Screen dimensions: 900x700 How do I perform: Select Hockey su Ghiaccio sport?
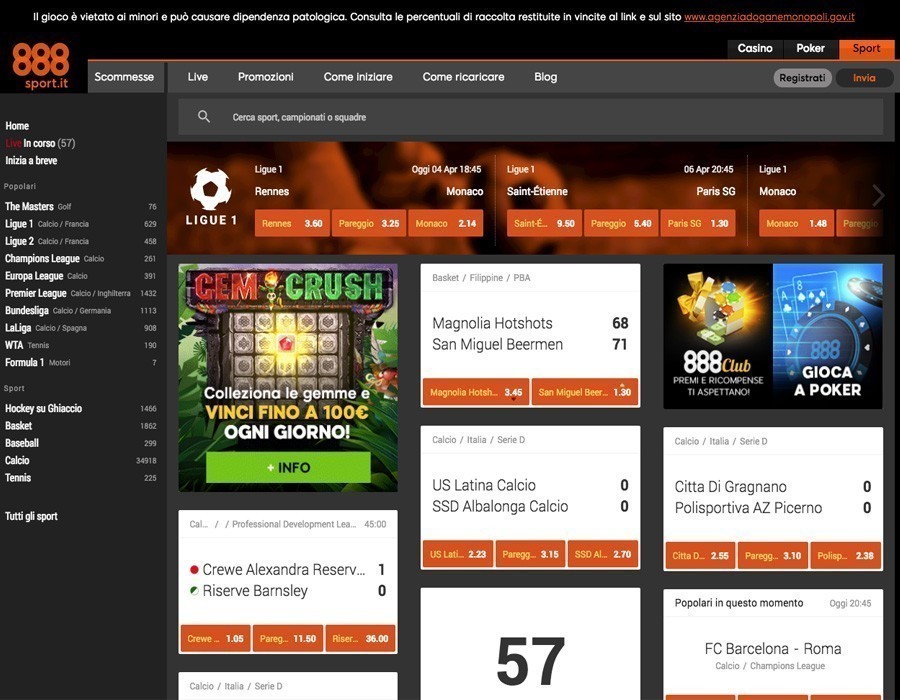tap(80, 409)
